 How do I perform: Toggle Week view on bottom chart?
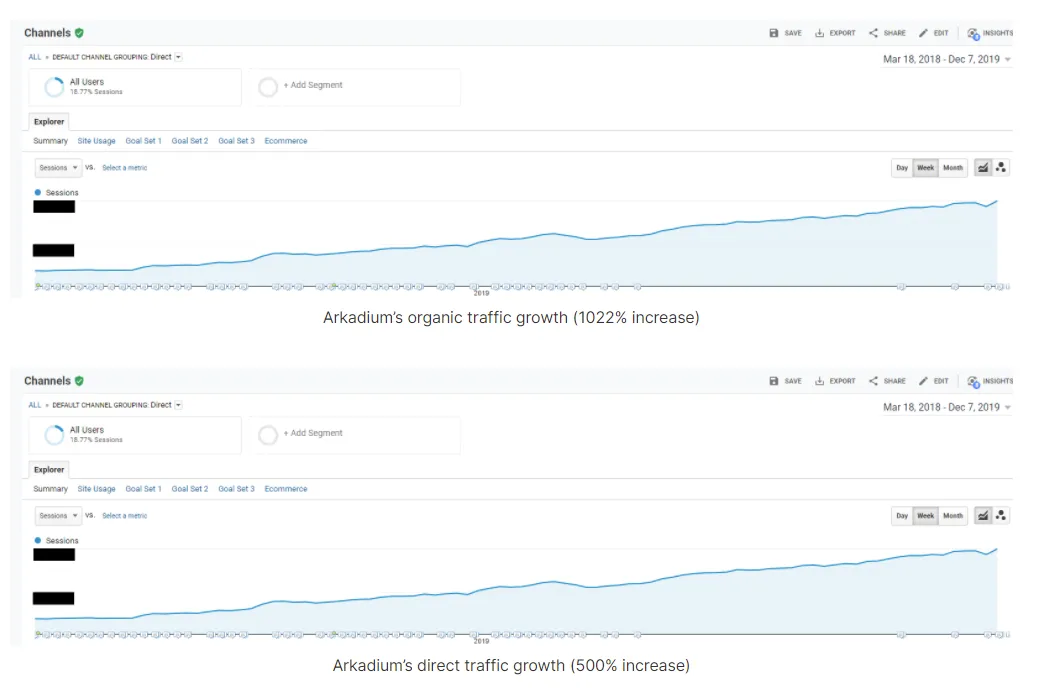(x=926, y=516)
